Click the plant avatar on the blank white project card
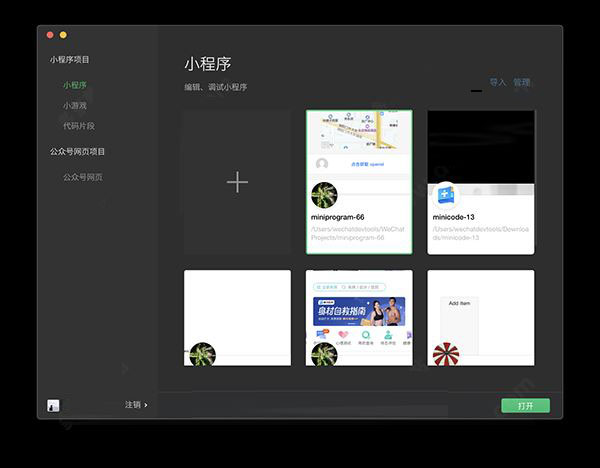The image size is (600, 468). (x=203, y=355)
